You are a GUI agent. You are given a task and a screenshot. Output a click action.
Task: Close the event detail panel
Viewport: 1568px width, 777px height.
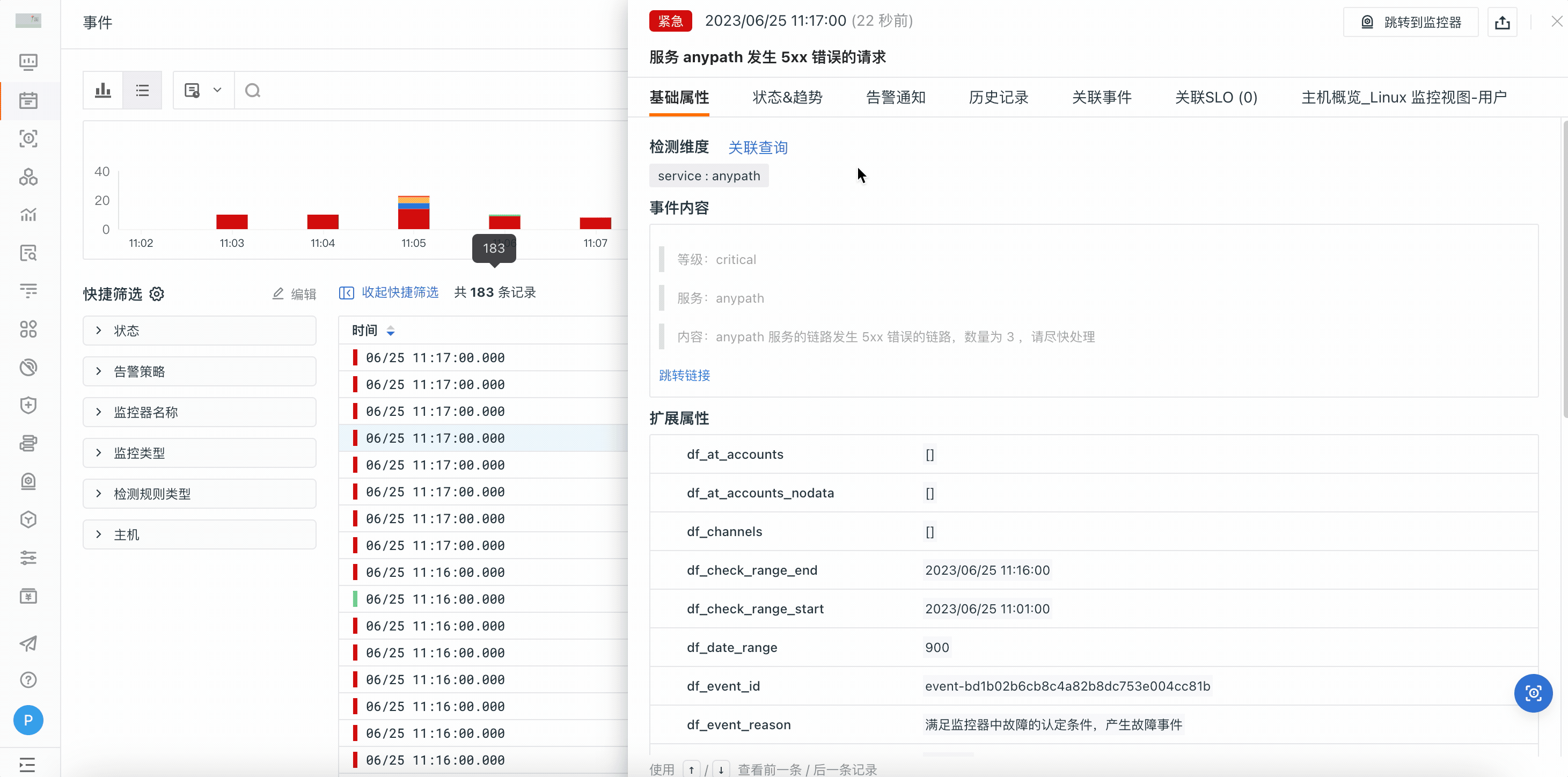tap(1556, 21)
